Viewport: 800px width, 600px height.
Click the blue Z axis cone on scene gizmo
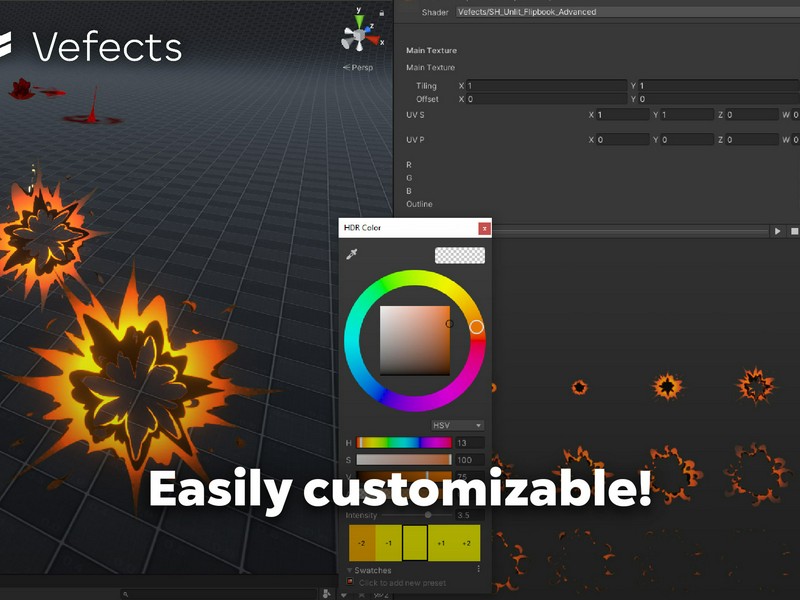[367, 29]
